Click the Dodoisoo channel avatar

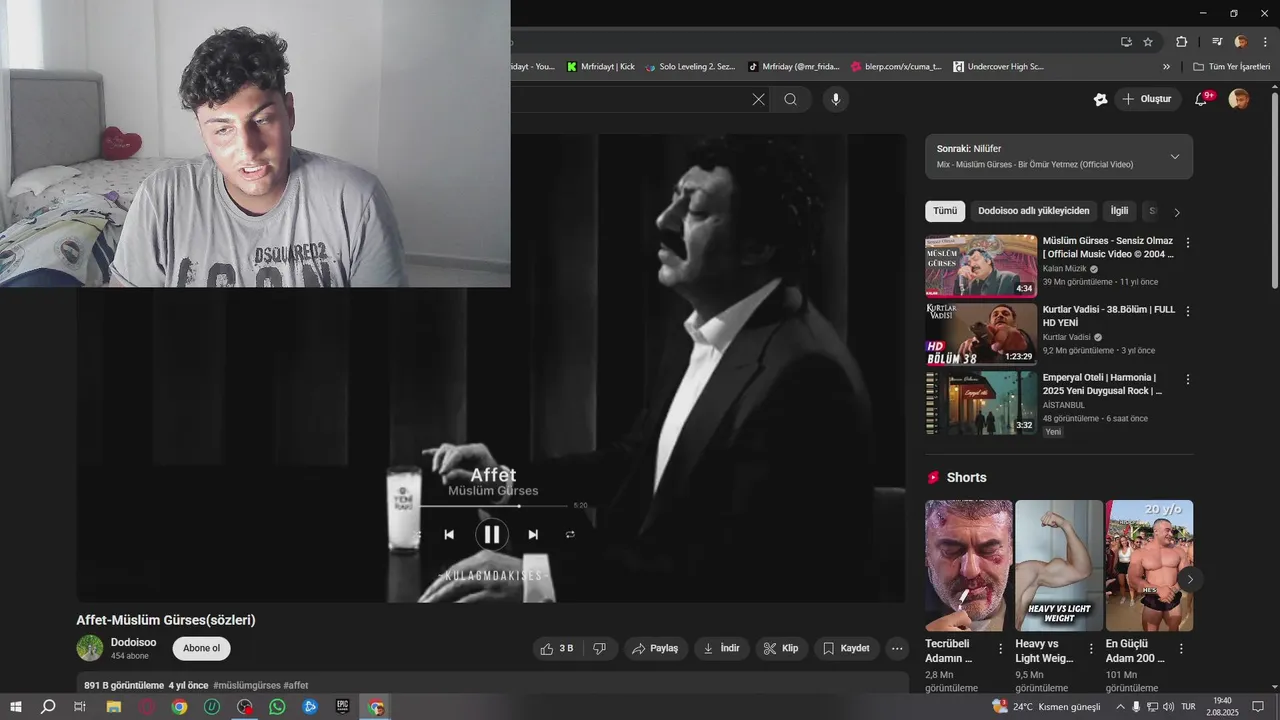pos(90,648)
